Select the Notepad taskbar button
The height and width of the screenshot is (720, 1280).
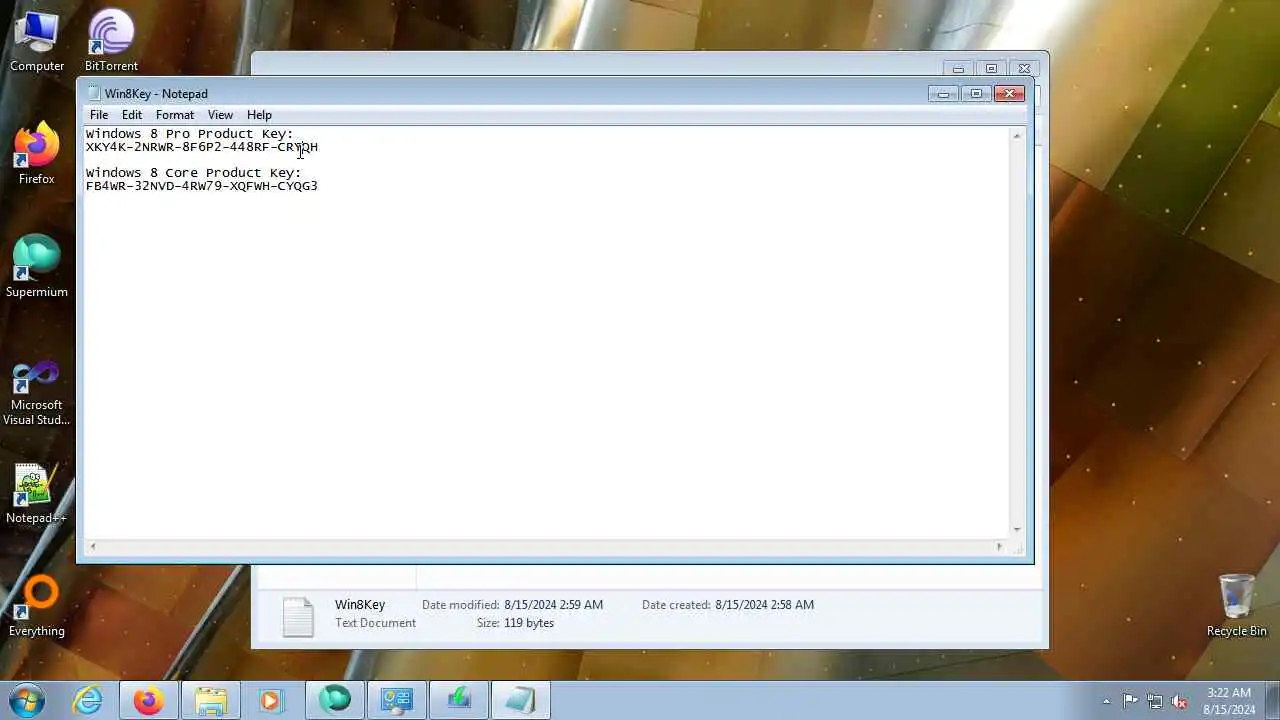pos(521,701)
